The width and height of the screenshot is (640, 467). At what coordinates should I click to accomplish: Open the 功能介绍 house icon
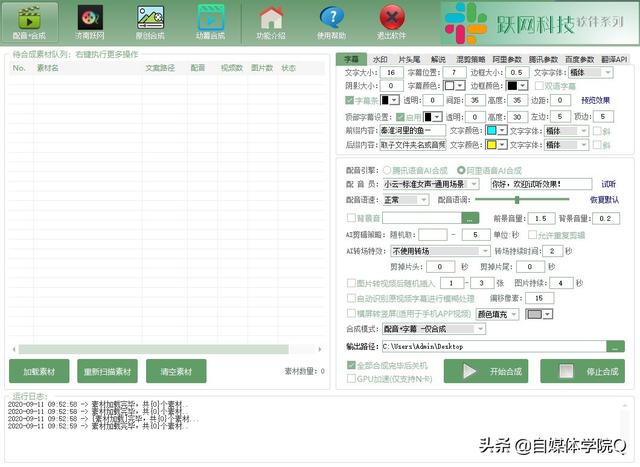271,22
